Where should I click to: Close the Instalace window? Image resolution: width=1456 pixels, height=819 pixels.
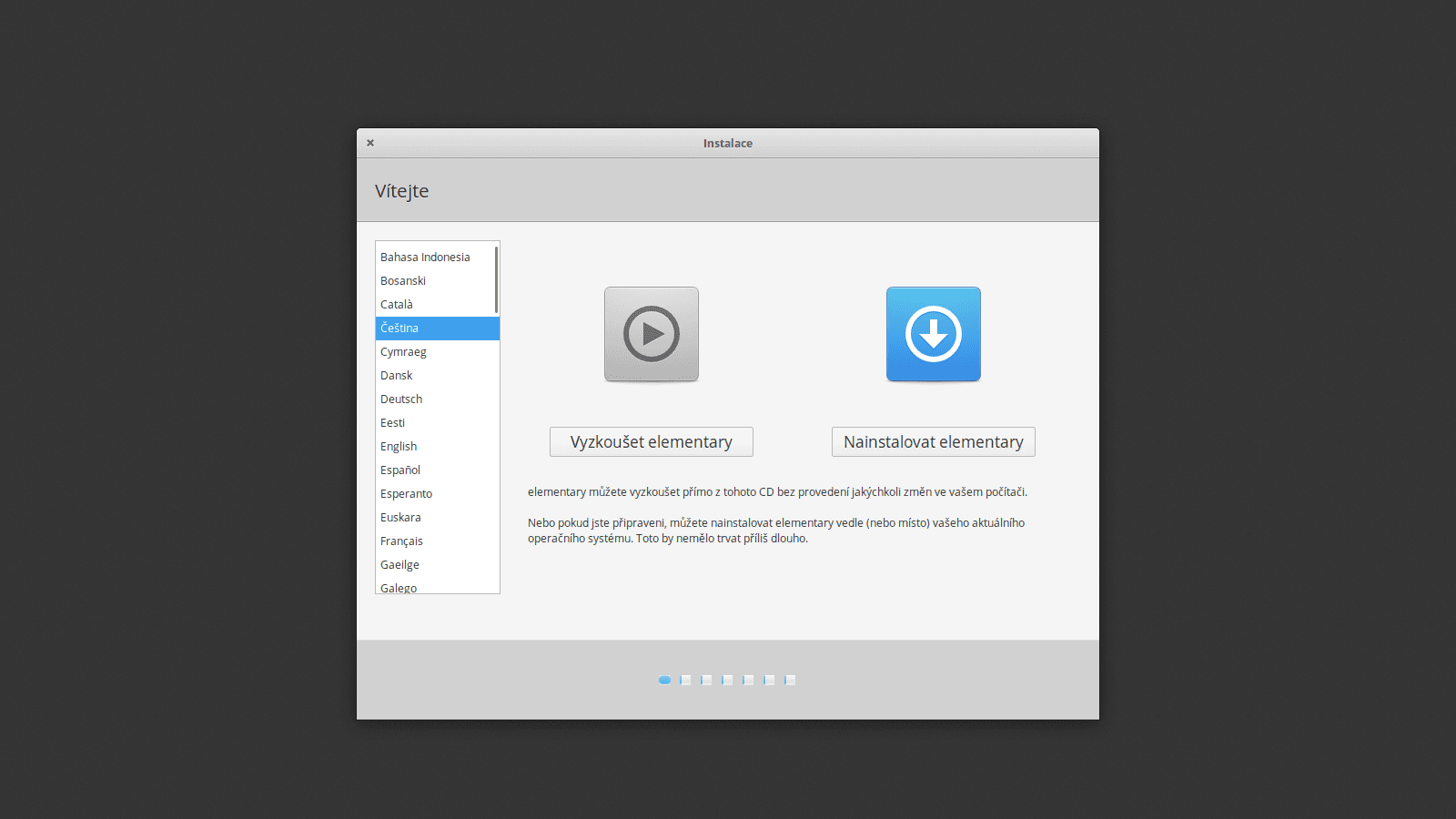pos(370,143)
